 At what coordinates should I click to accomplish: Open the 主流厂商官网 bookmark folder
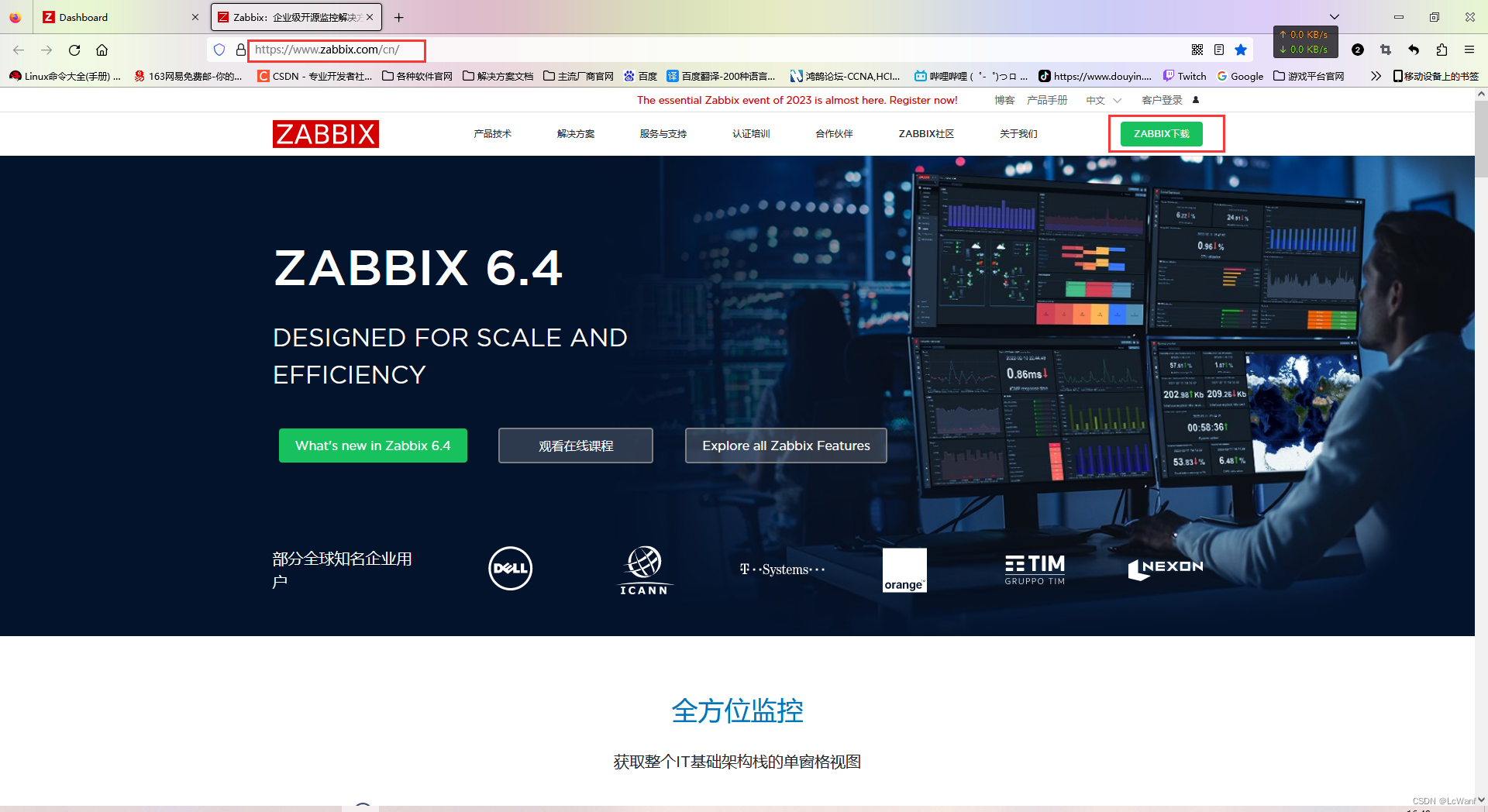[x=578, y=76]
